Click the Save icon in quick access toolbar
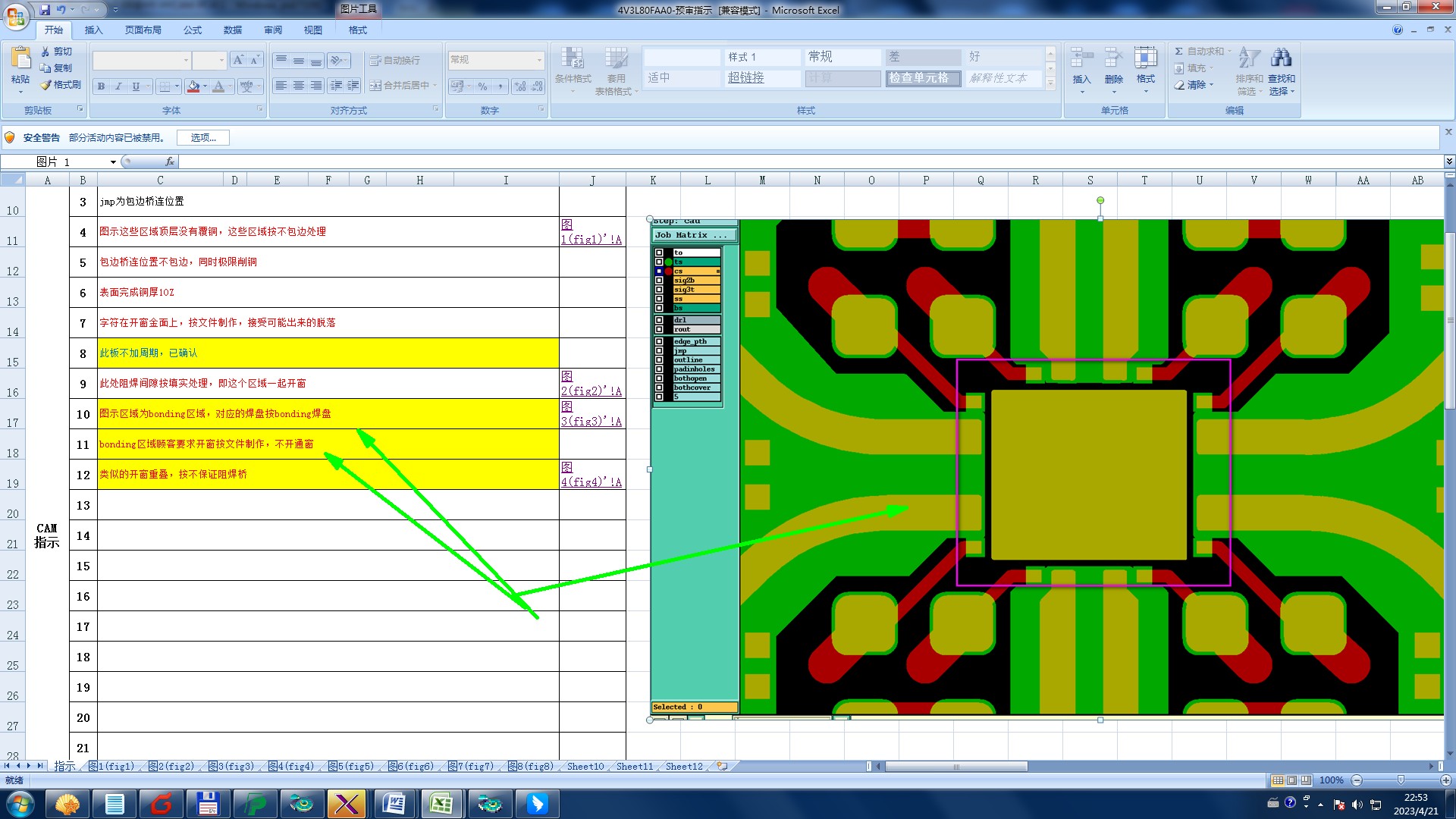 click(x=45, y=10)
